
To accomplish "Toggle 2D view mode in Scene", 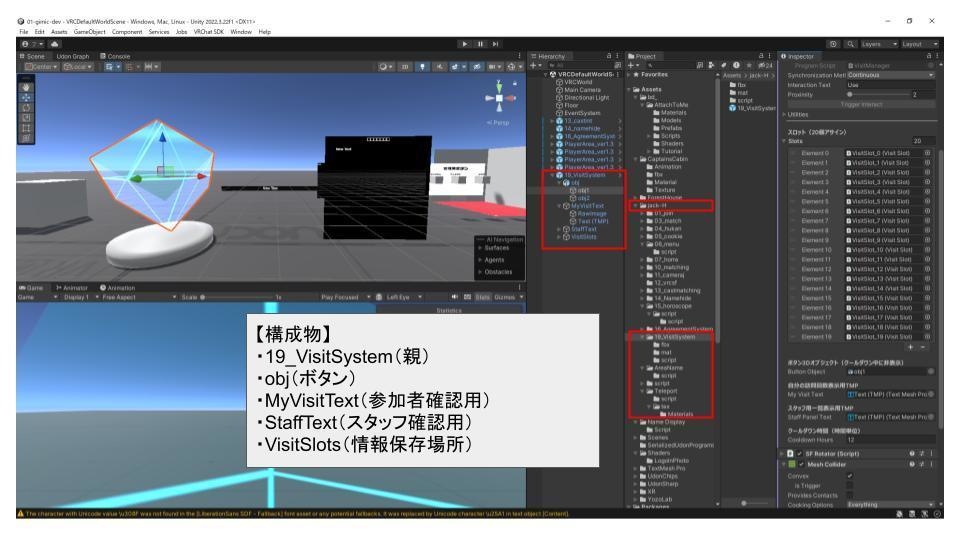I will [405, 67].
